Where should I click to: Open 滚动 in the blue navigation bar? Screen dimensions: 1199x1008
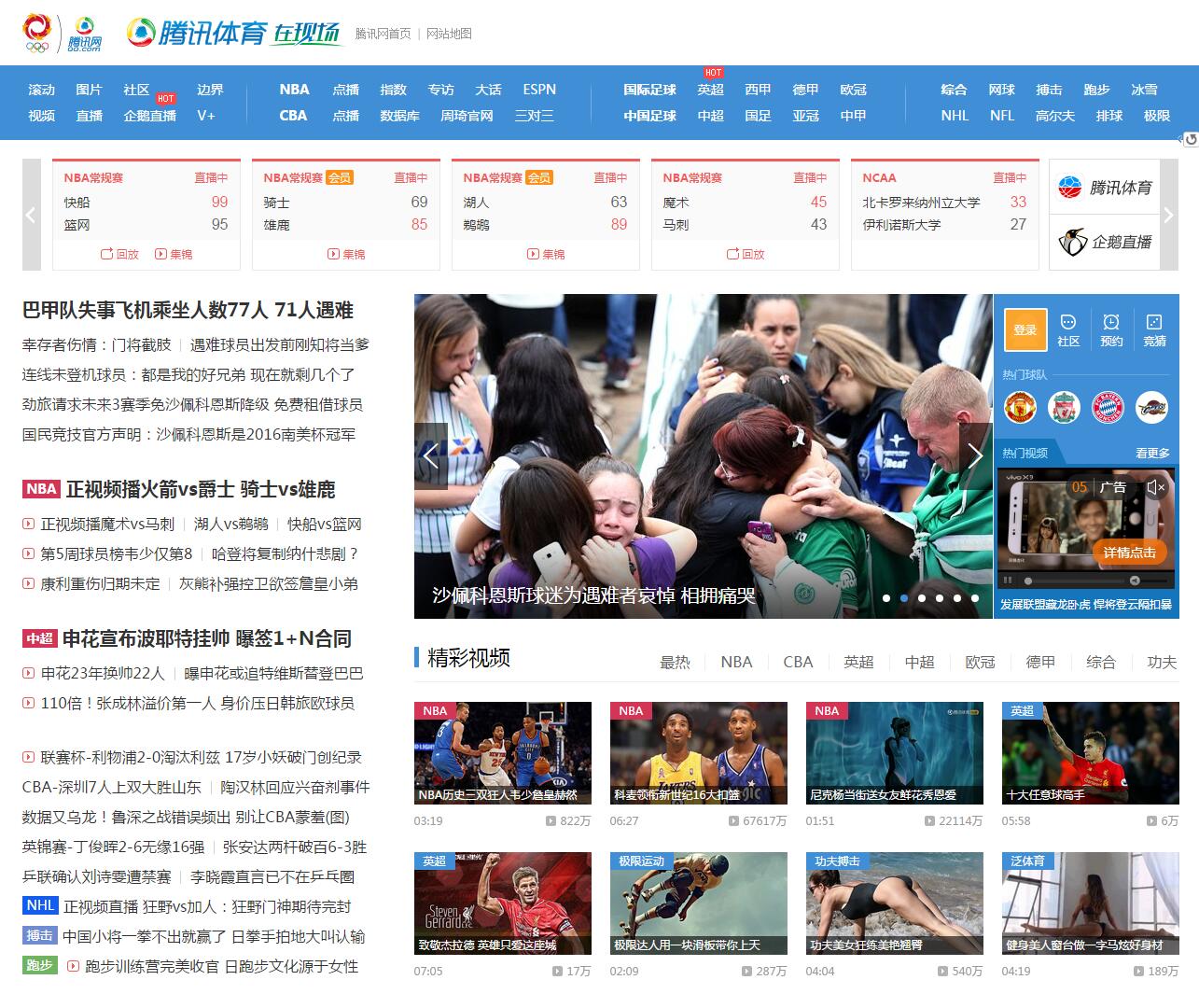click(42, 90)
